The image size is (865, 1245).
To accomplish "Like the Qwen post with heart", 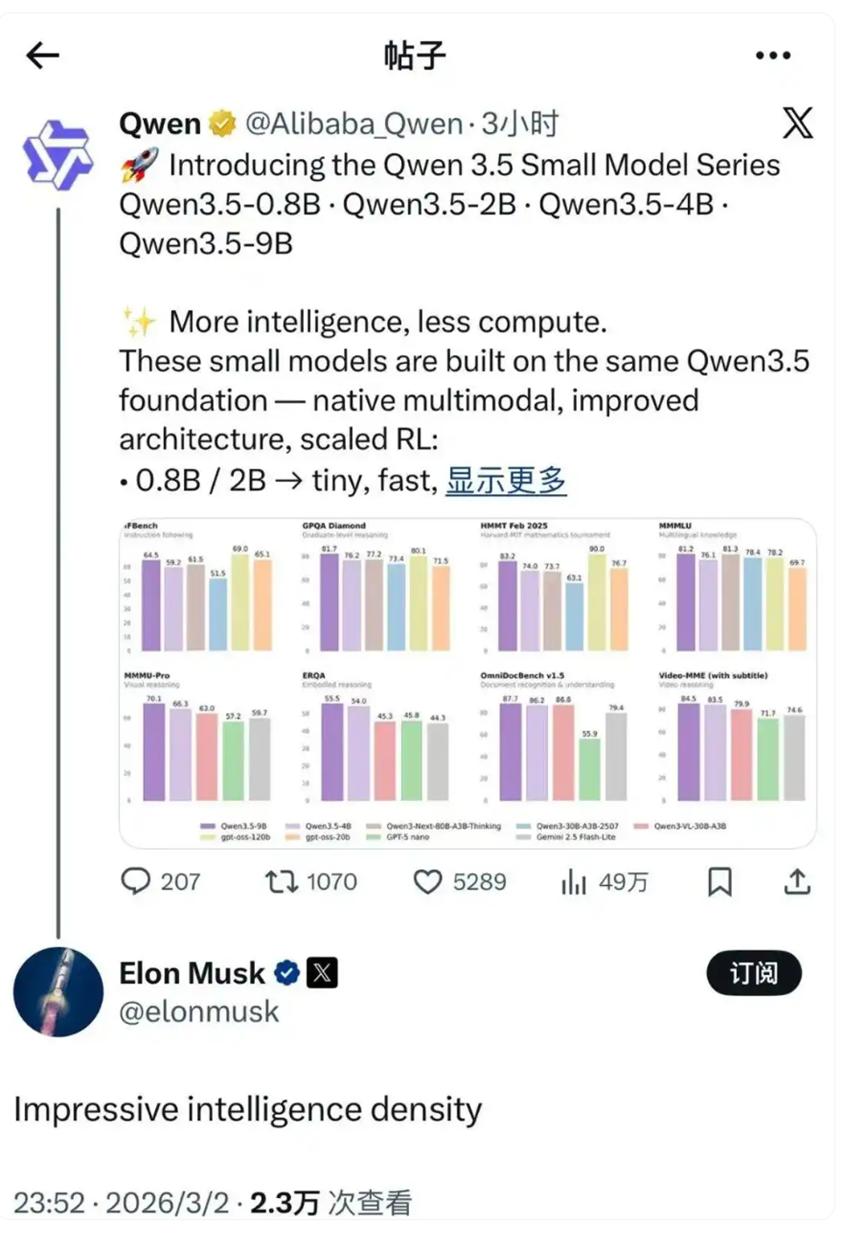I will click(428, 881).
